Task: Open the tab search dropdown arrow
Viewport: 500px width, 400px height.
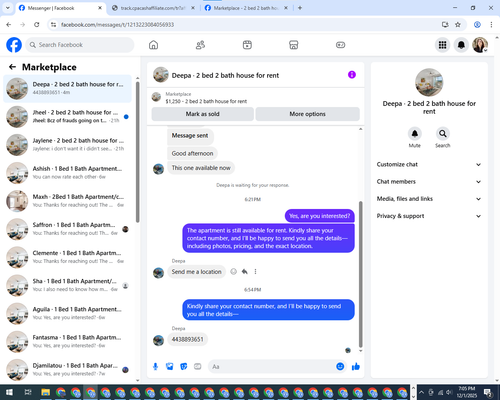Action: click(7, 8)
